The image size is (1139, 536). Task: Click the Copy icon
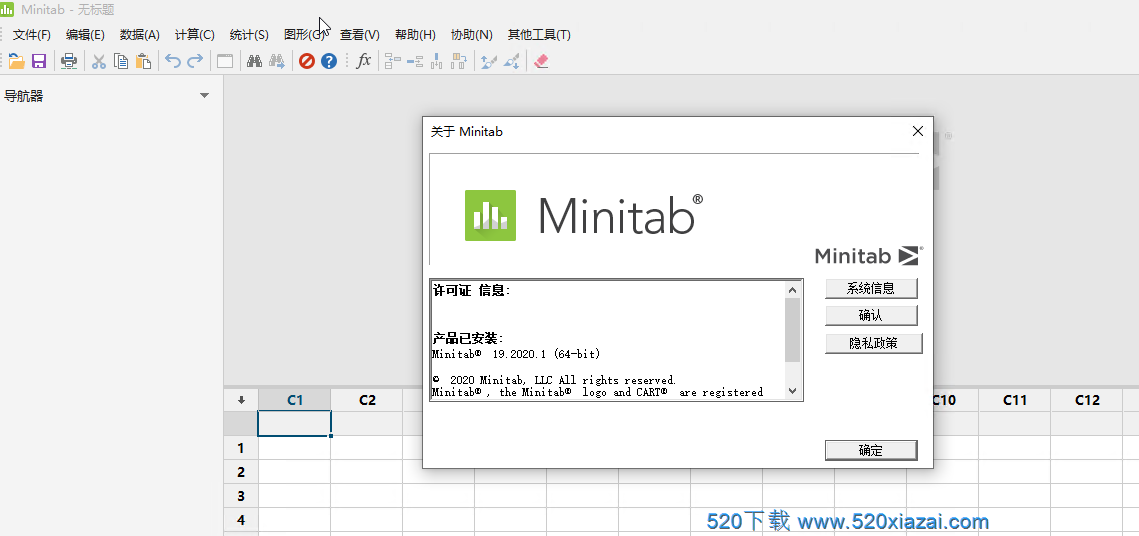click(121, 61)
